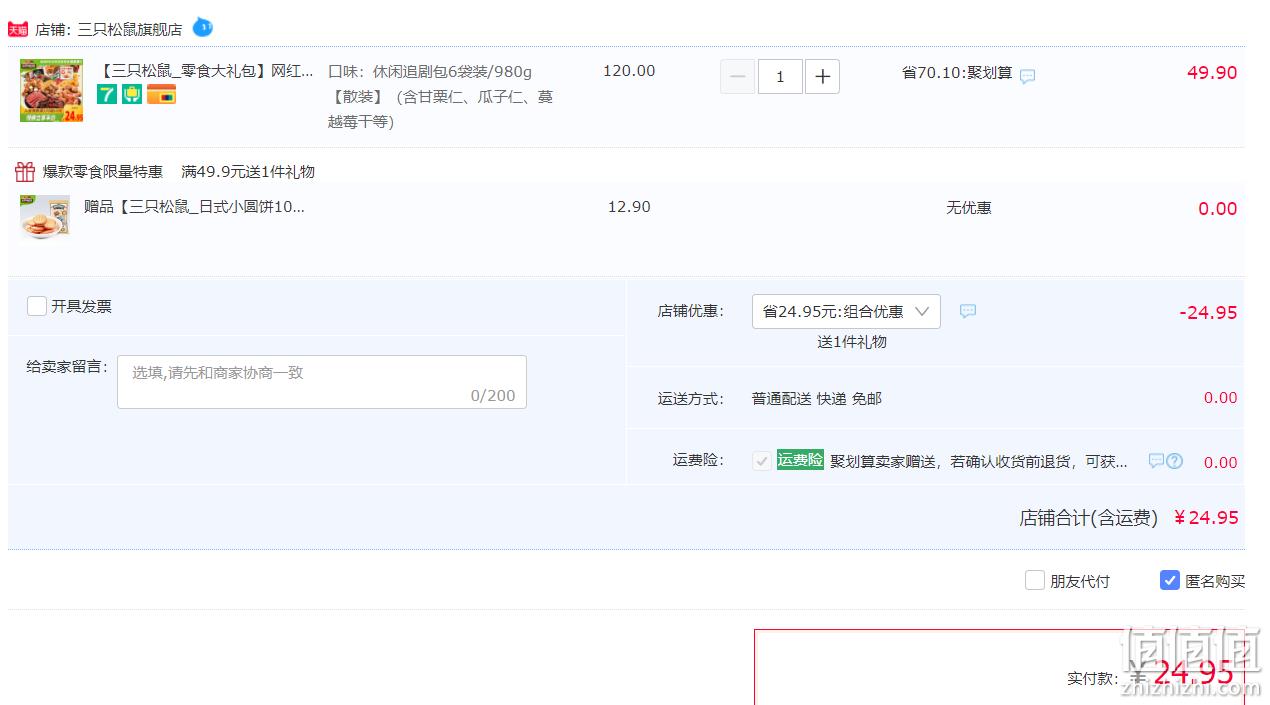Click the comment icon beside store discount dropdown
The width and height of the screenshot is (1270, 705).
click(968, 311)
